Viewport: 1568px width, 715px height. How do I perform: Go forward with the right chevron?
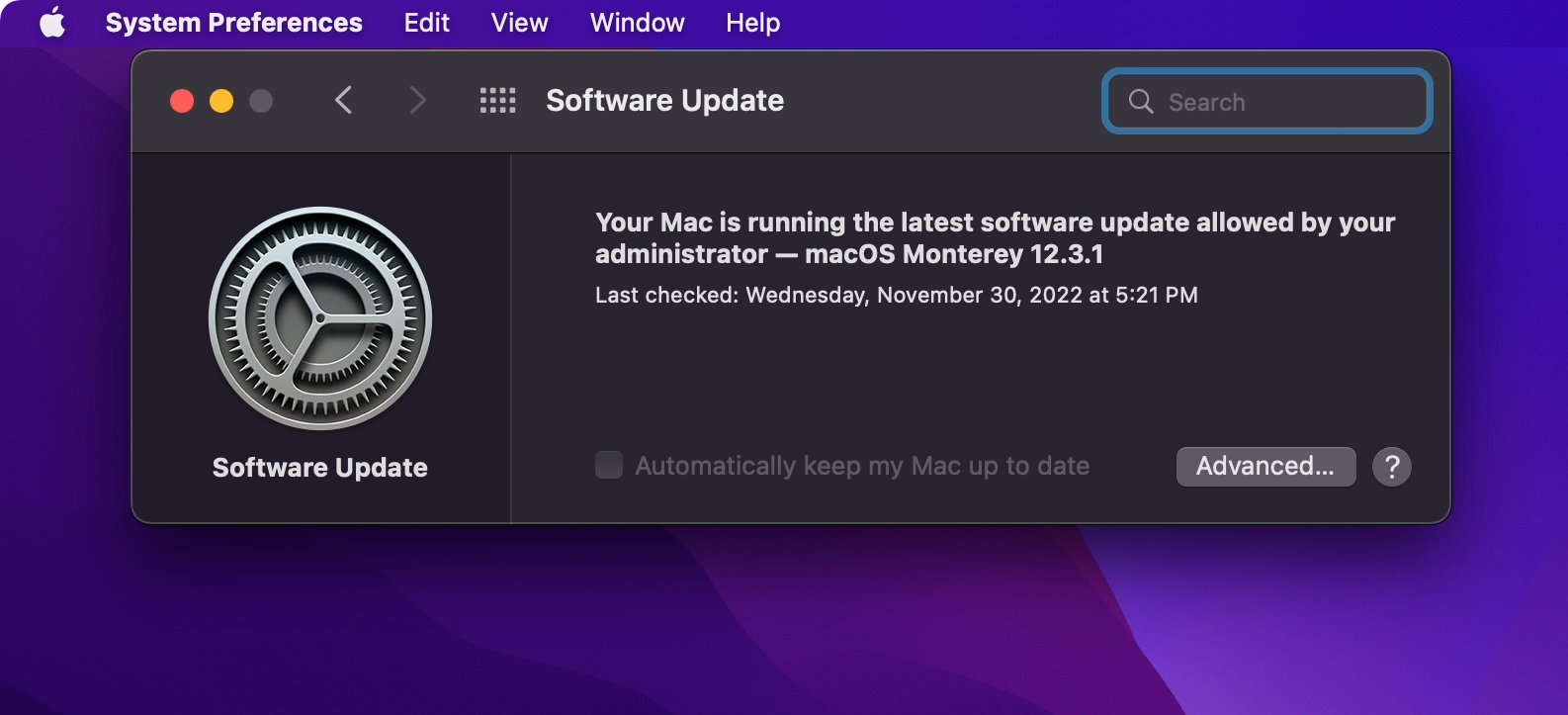tap(417, 100)
